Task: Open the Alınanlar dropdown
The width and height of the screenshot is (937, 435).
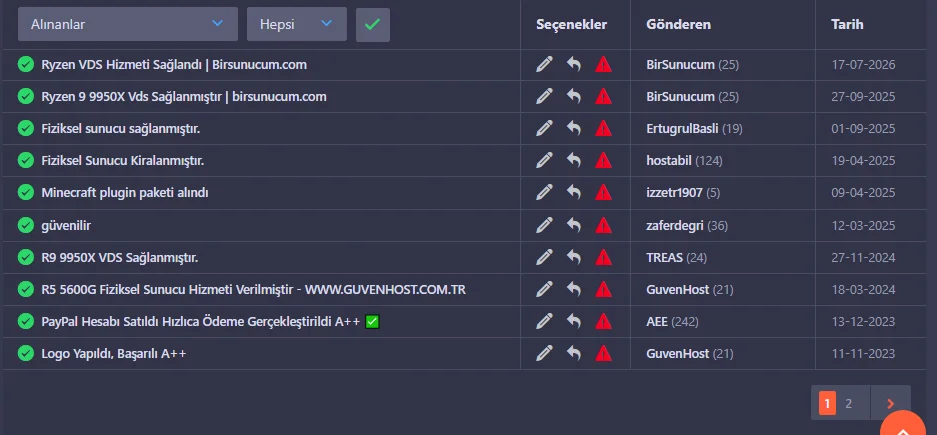Action: pyautogui.click(x=128, y=24)
